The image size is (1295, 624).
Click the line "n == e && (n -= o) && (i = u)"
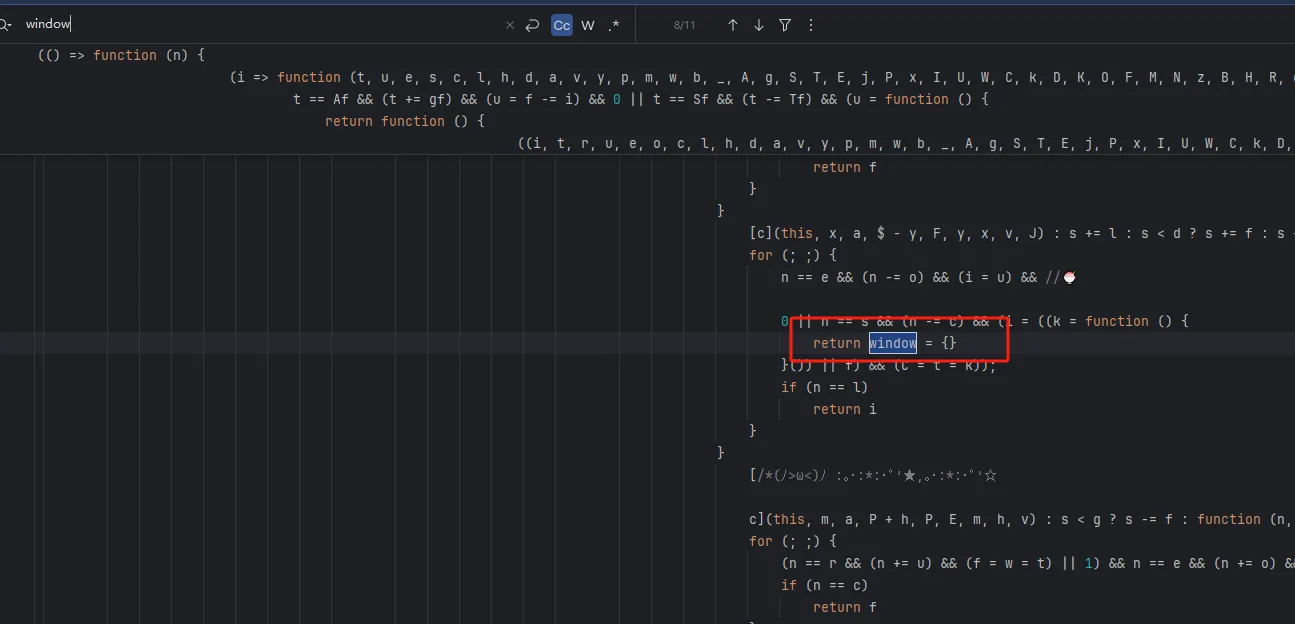click(x=928, y=277)
